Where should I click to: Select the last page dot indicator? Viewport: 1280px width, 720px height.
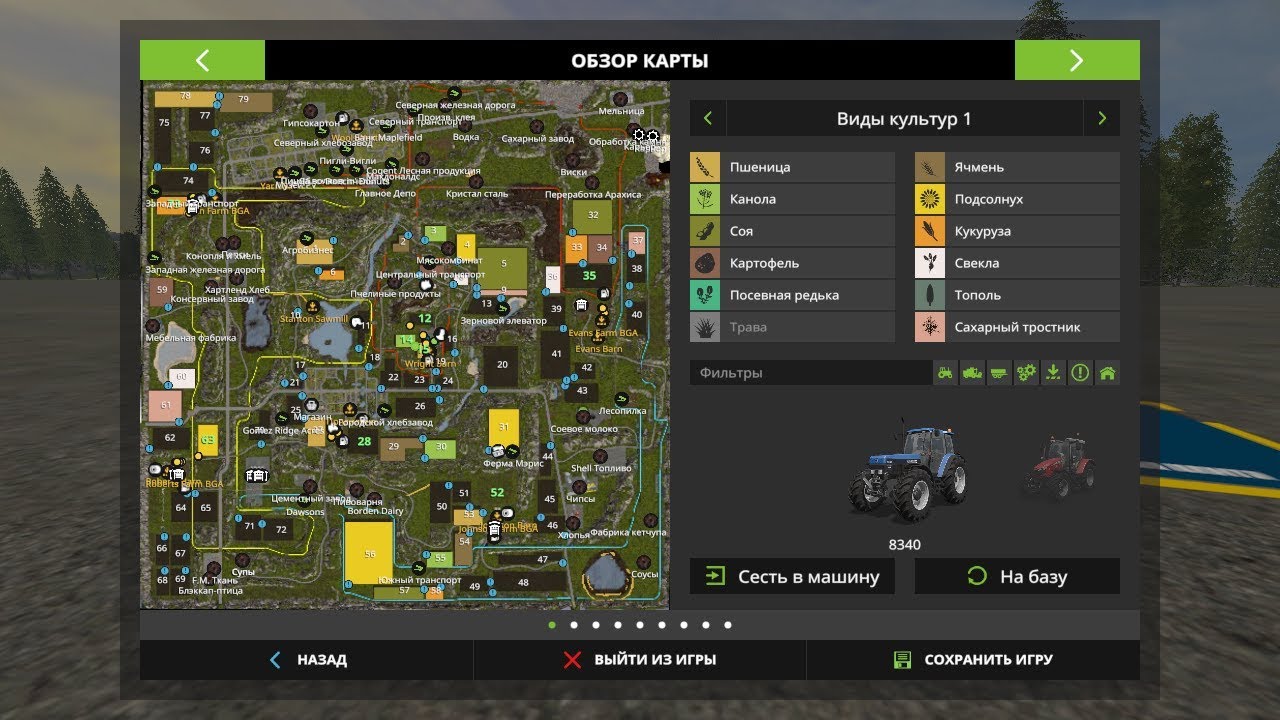728,625
